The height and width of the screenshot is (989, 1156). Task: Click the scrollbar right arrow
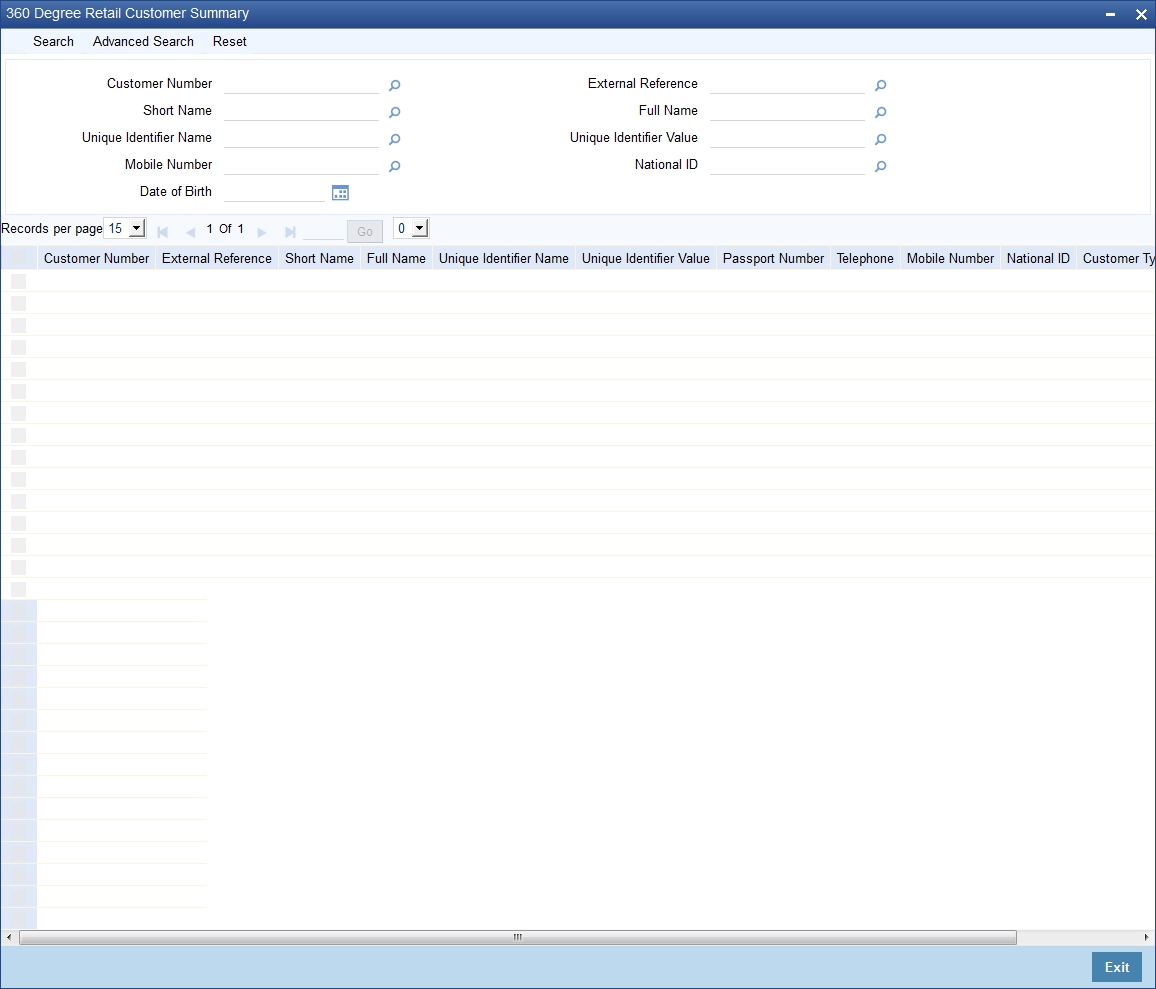coord(1146,937)
